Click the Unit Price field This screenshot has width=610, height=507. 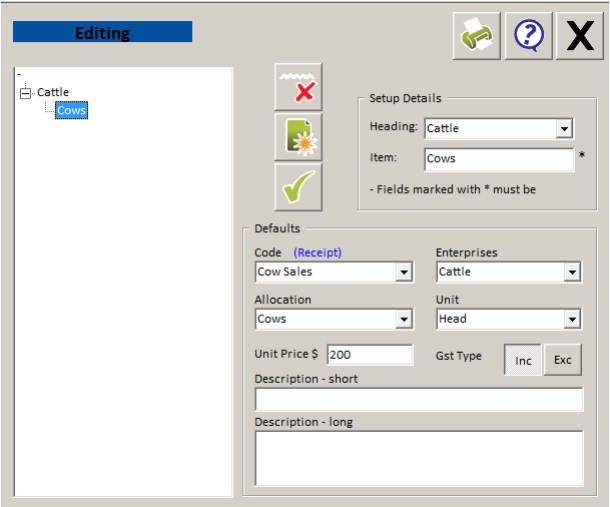[x=370, y=354]
